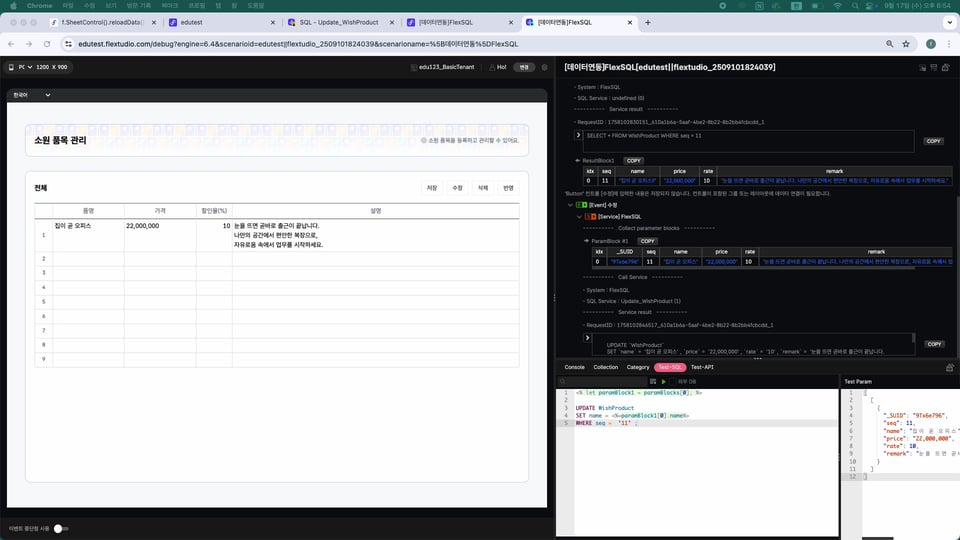
Task: Click the browser address bar URL
Action: point(298,44)
